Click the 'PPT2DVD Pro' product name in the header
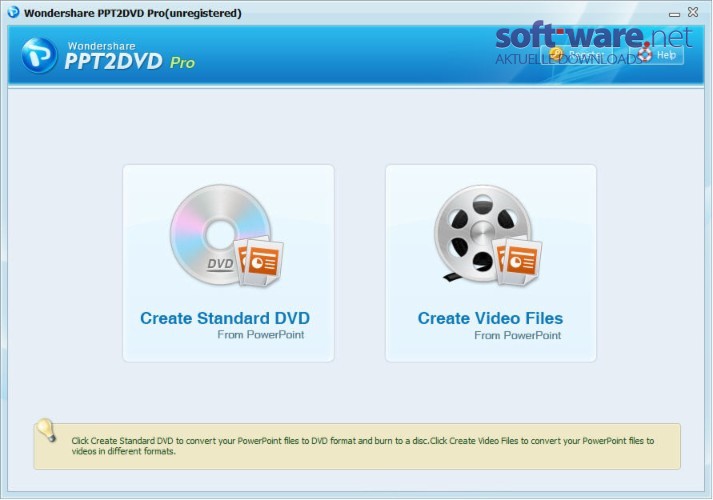The height and width of the screenshot is (500, 713). (x=130, y=61)
